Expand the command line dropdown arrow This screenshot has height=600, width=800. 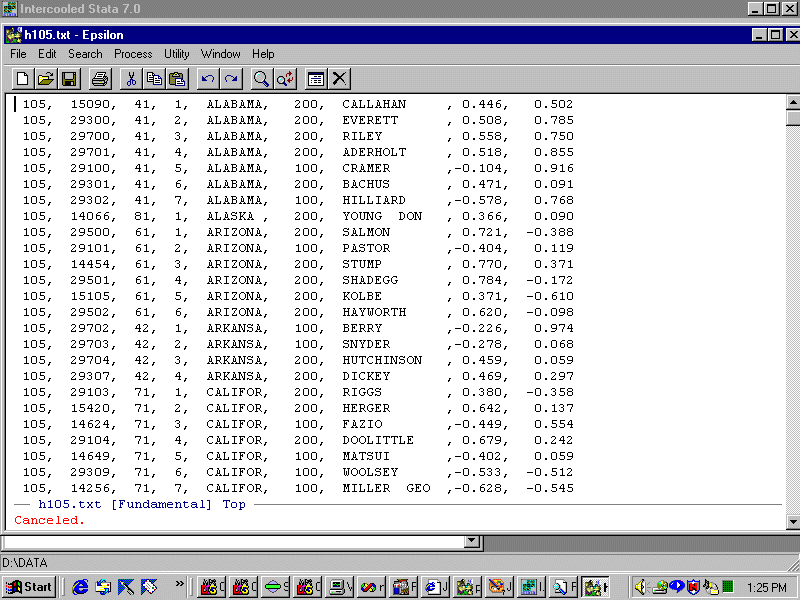473,541
